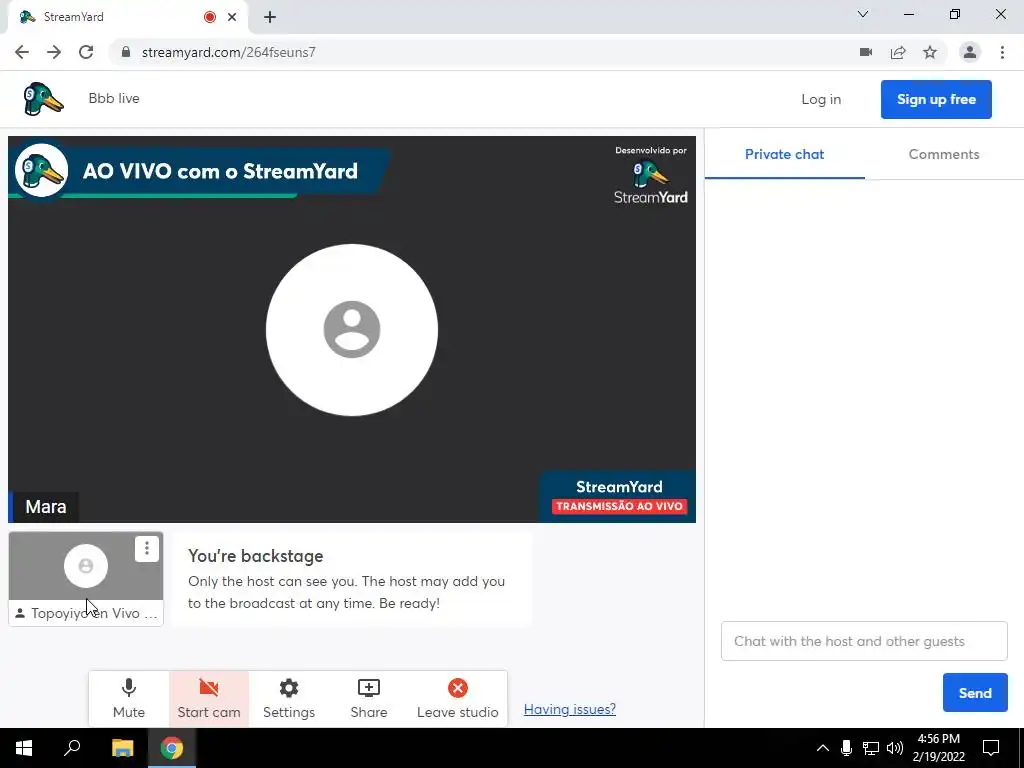The width and height of the screenshot is (1024, 768).
Task: Open a new browser tab
Action: click(270, 17)
